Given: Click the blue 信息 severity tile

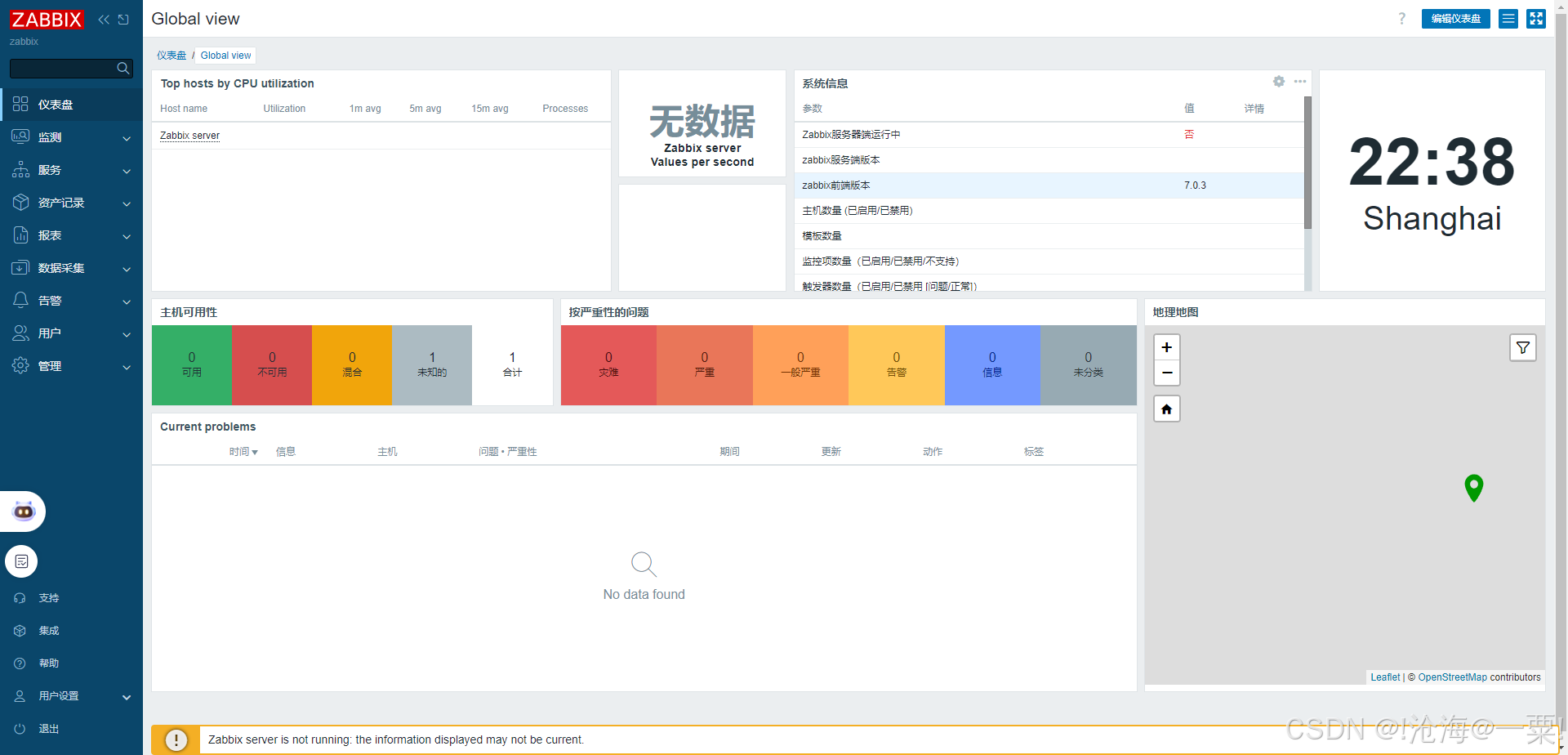Looking at the screenshot, I should [992, 364].
